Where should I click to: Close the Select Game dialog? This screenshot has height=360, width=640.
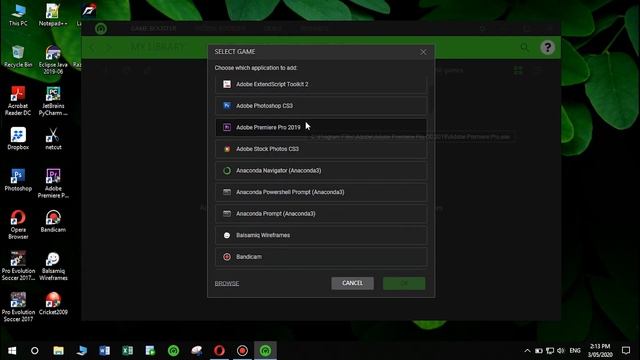point(423,52)
